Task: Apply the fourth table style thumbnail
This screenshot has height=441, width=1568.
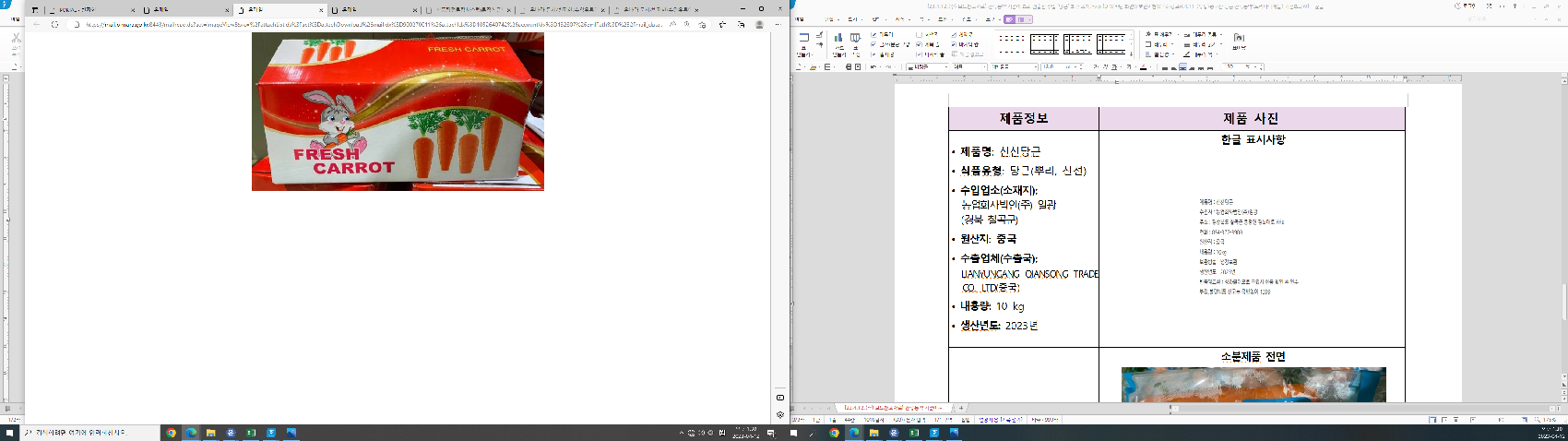Action: (x=1111, y=44)
